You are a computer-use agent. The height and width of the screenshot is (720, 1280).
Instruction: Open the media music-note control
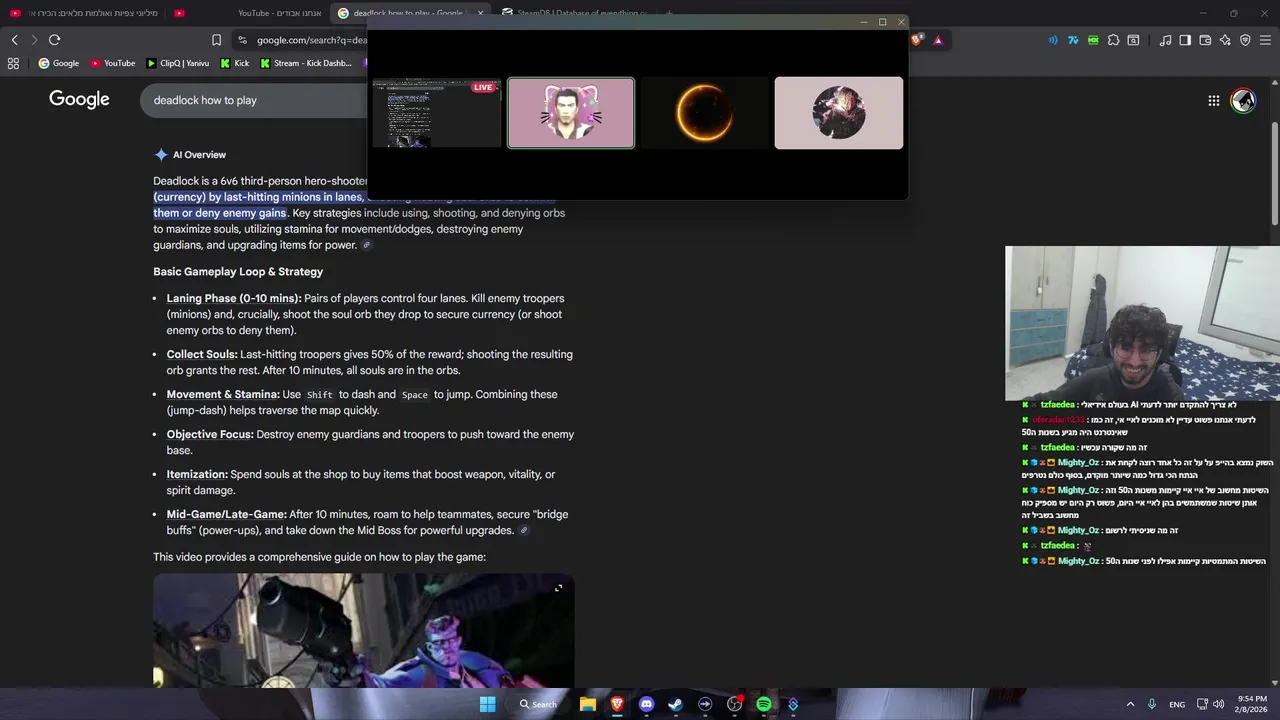click(1165, 40)
